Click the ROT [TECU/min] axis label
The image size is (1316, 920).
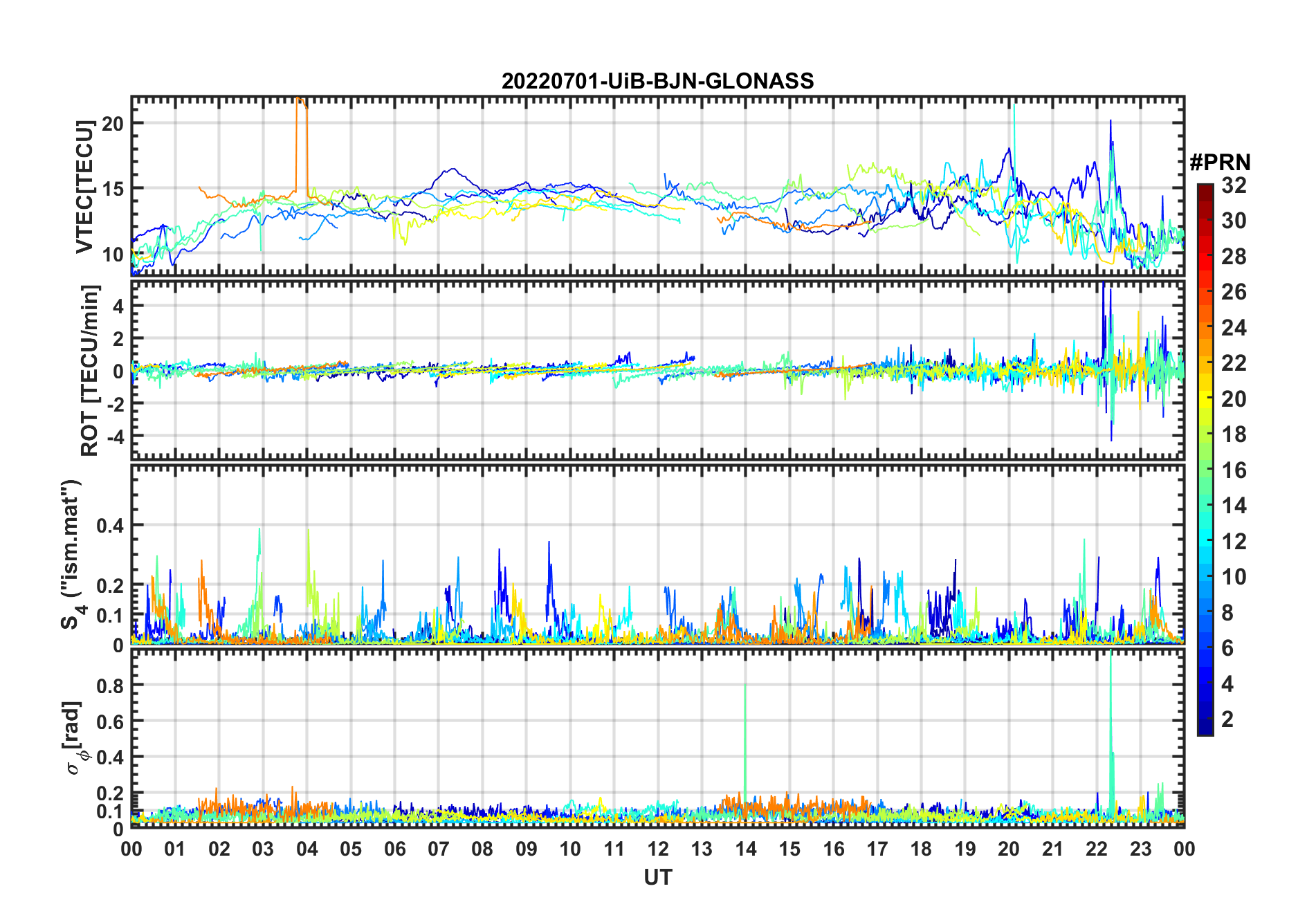[x=90, y=370]
